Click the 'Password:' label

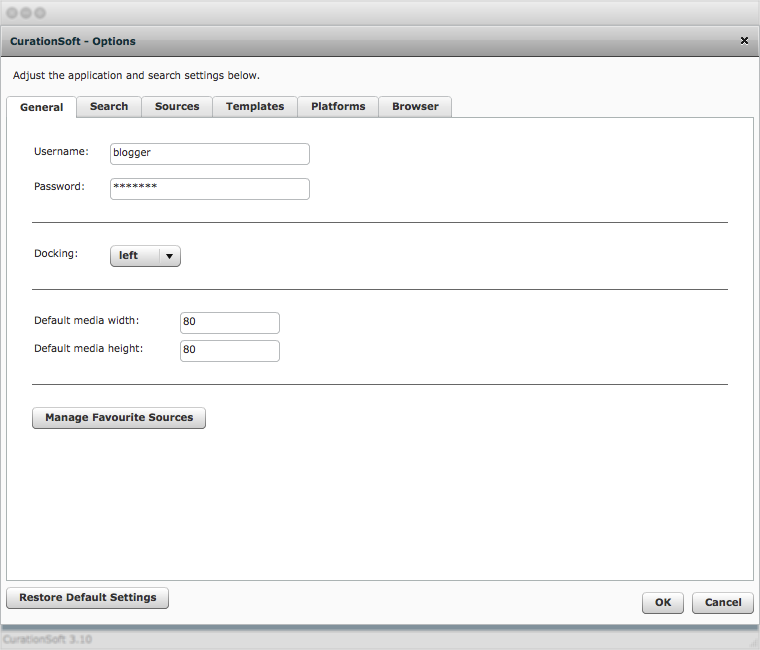[x=59, y=187]
